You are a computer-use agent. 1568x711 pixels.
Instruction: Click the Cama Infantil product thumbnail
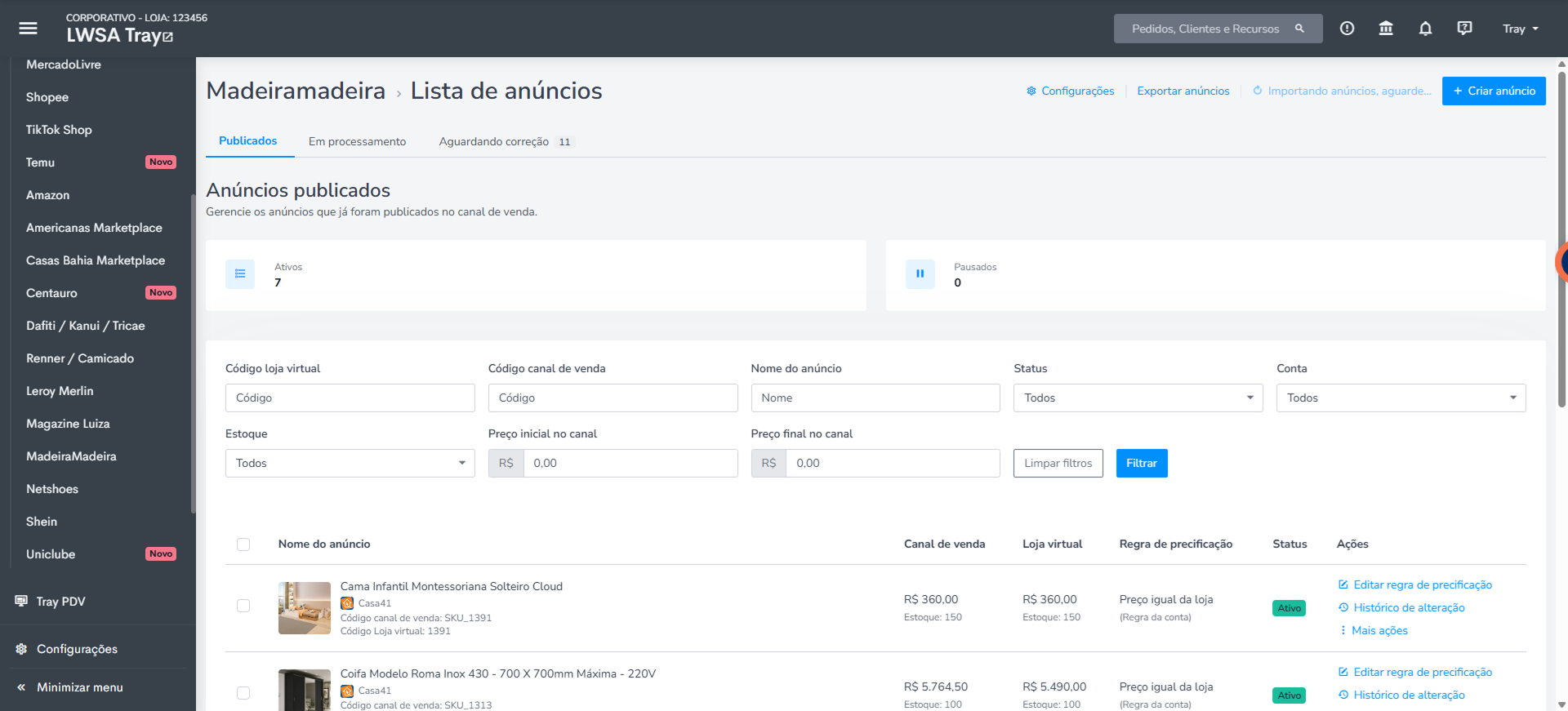(304, 608)
